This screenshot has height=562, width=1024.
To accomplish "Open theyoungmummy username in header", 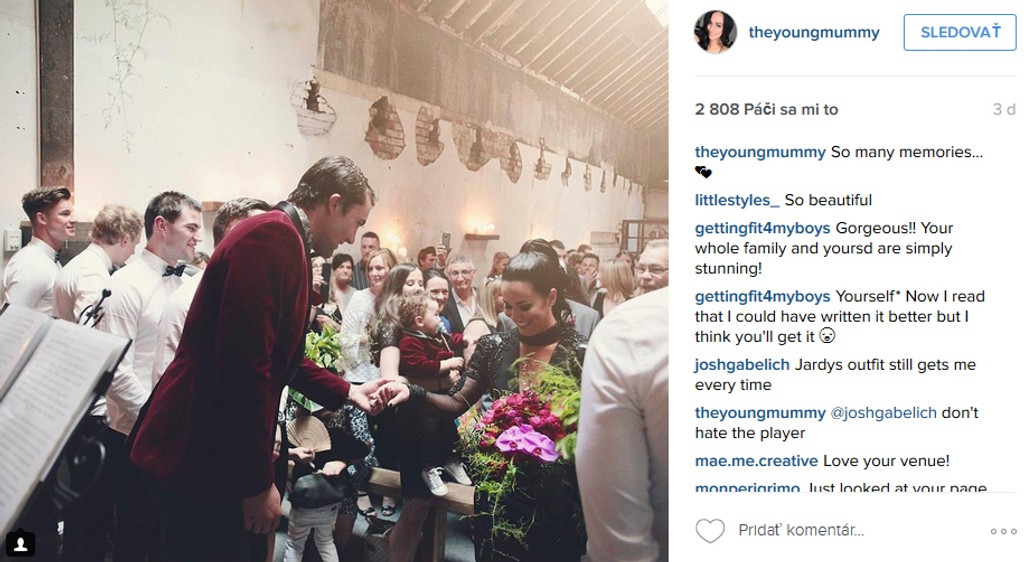I will tap(814, 32).
